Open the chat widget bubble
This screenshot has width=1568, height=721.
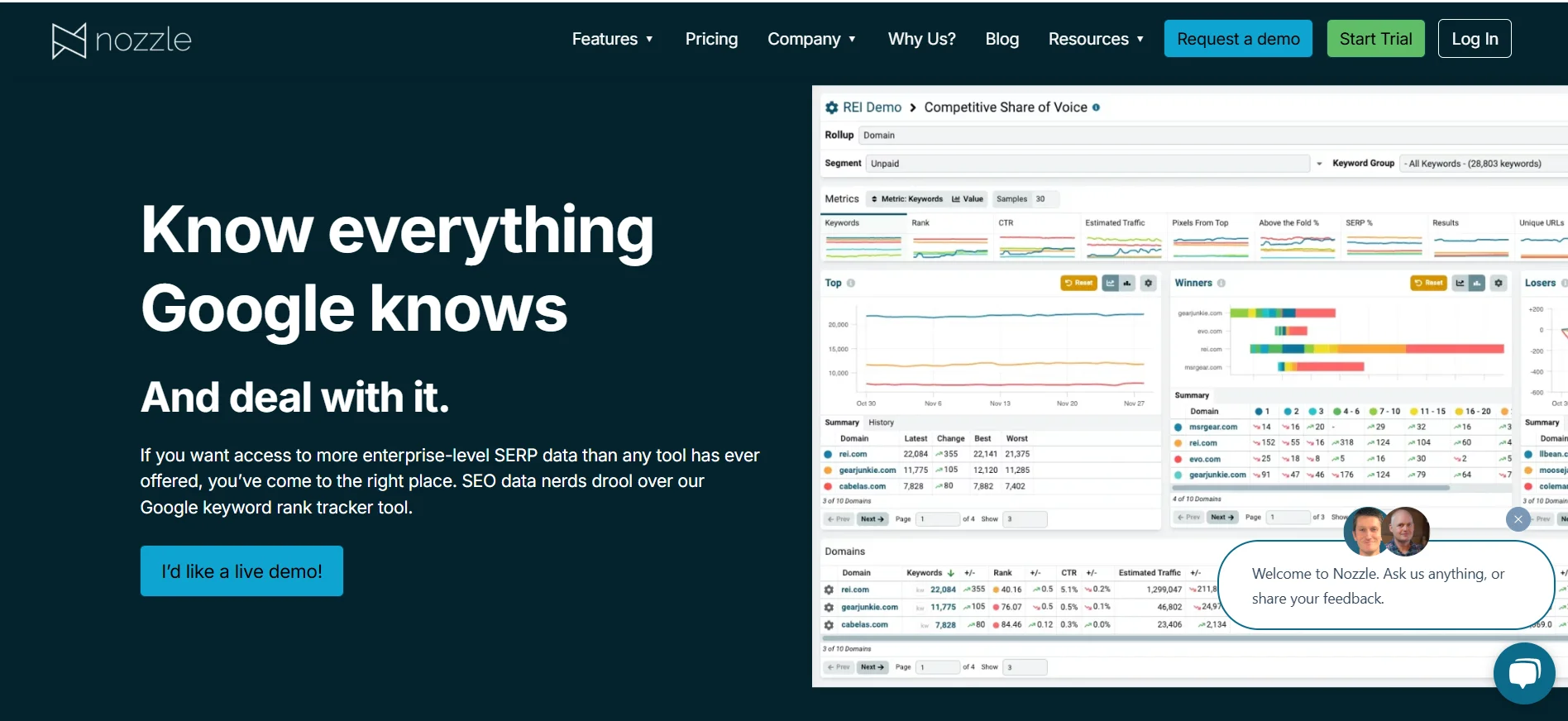click(1524, 673)
